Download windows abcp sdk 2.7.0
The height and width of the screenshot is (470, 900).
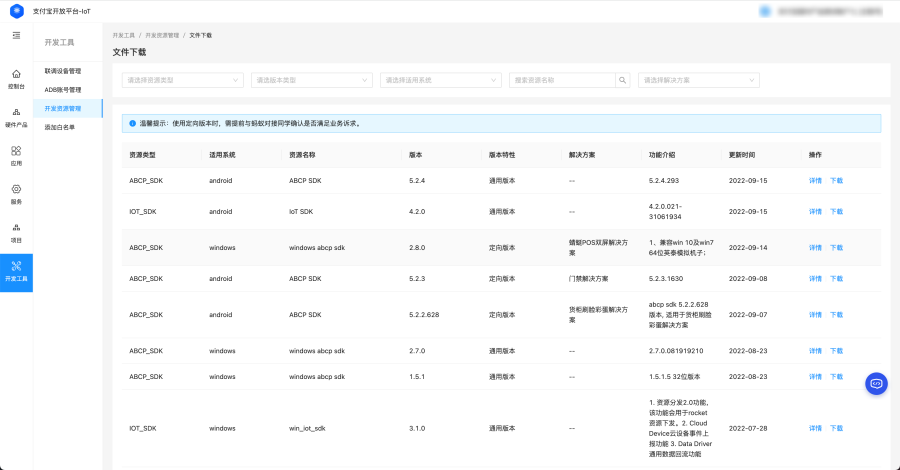836,351
